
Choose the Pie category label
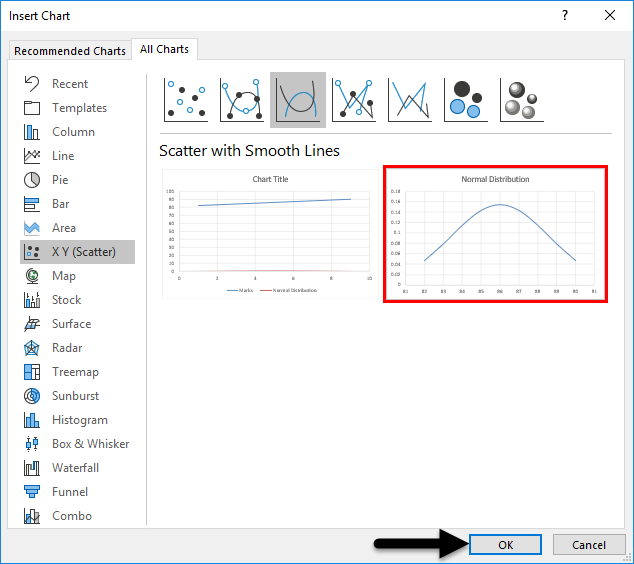(60, 180)
